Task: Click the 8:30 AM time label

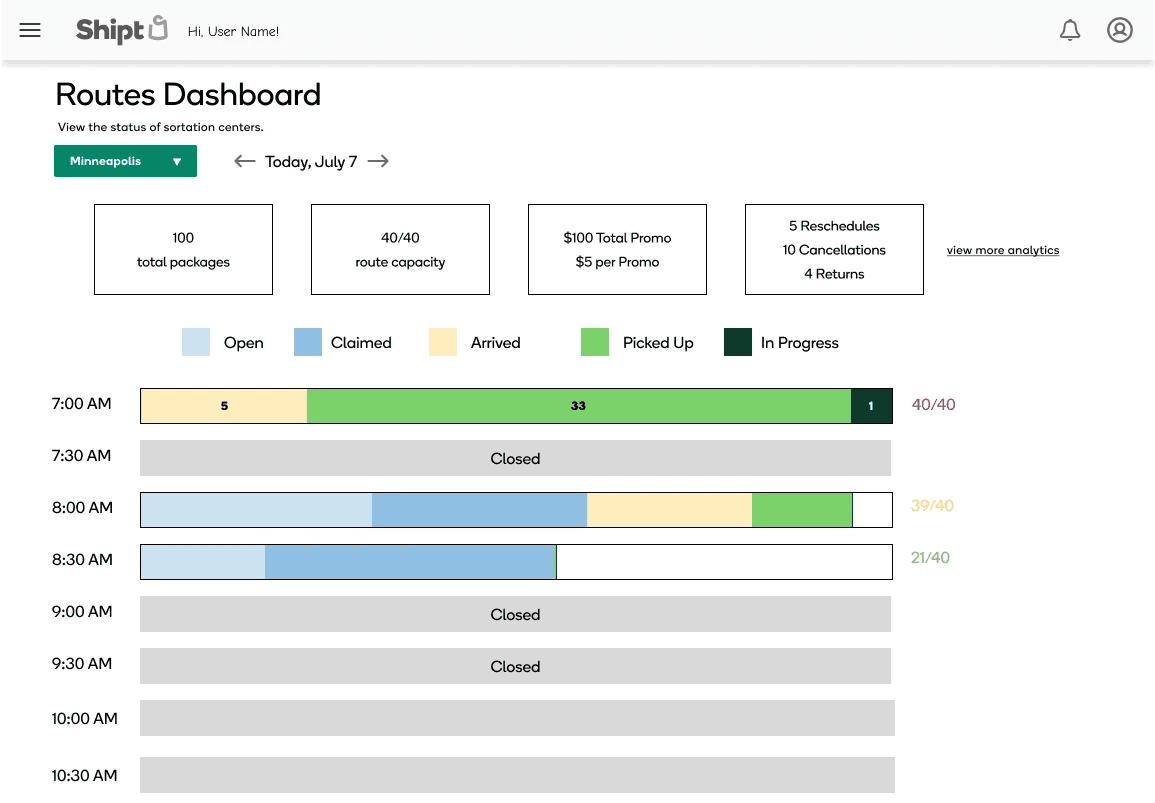Action: tap(82, 560)
